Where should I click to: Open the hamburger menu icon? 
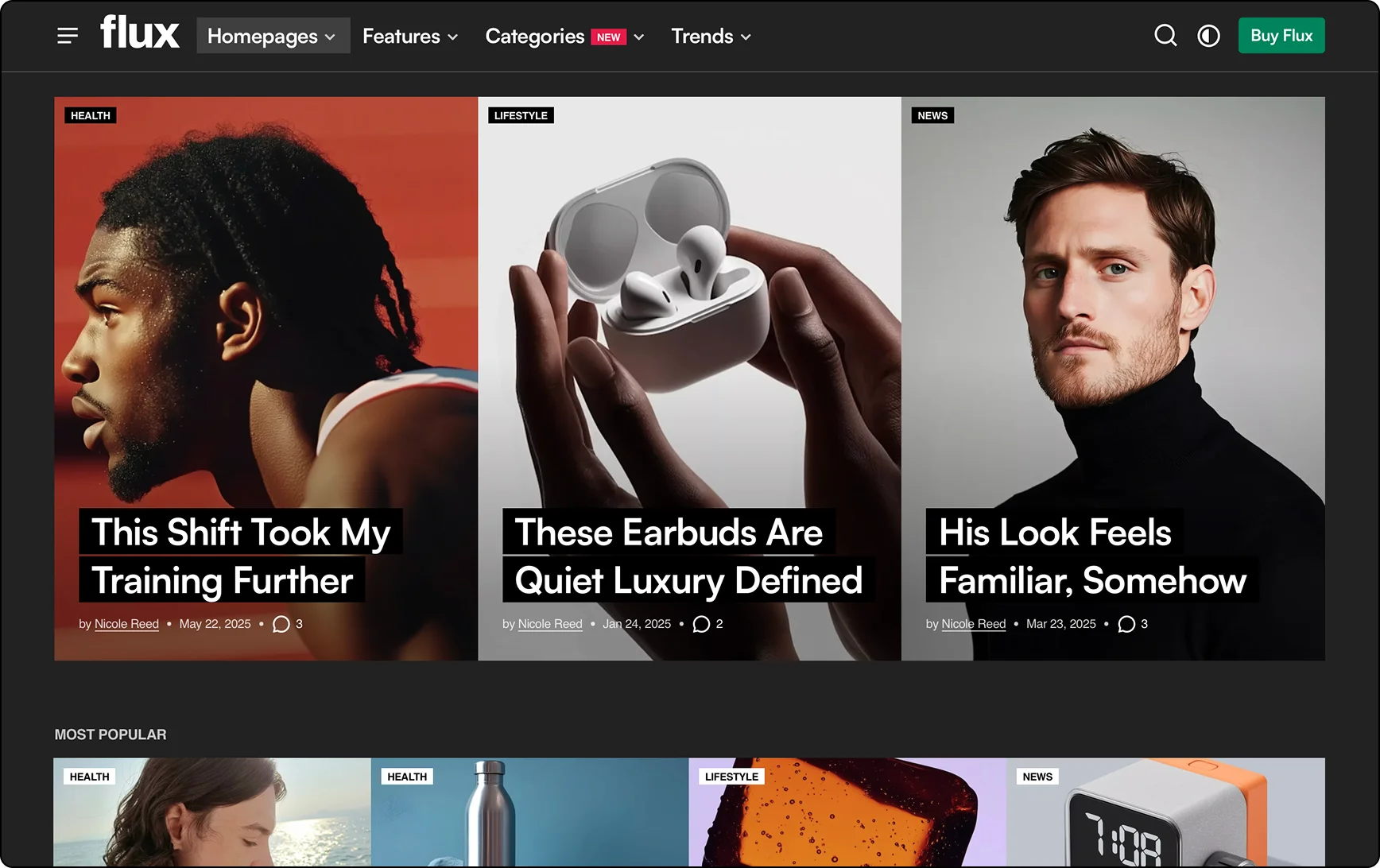pyautogui.click(x=68, y=36)
